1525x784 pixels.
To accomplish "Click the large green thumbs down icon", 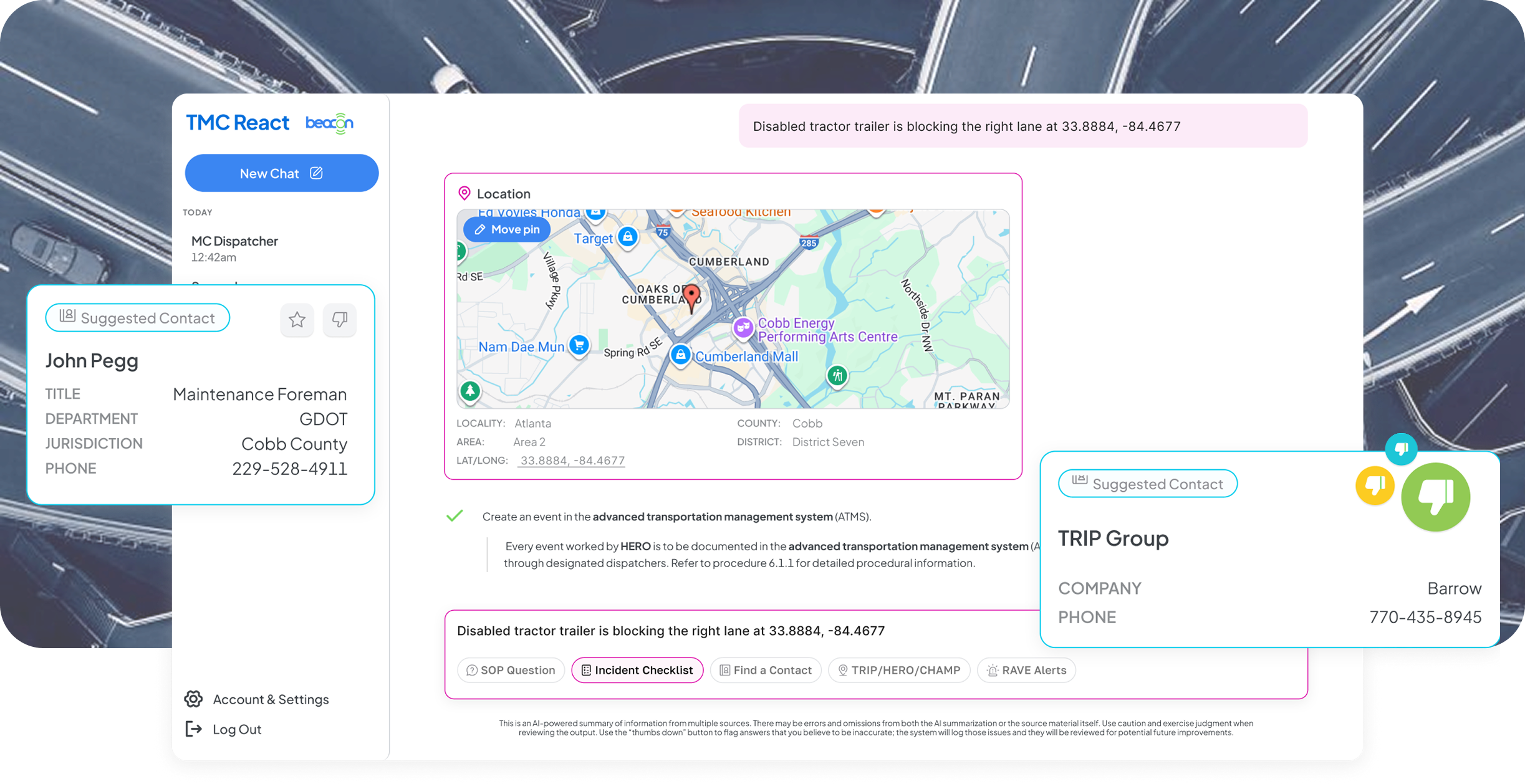I will (1436, 497).
